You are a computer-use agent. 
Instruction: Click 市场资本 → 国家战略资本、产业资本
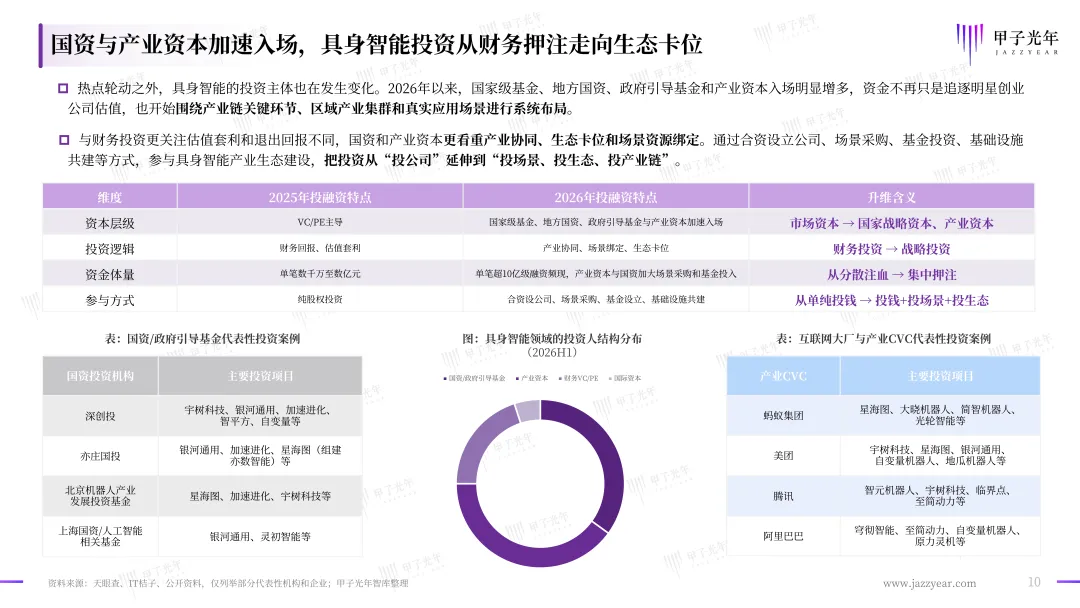891,223
